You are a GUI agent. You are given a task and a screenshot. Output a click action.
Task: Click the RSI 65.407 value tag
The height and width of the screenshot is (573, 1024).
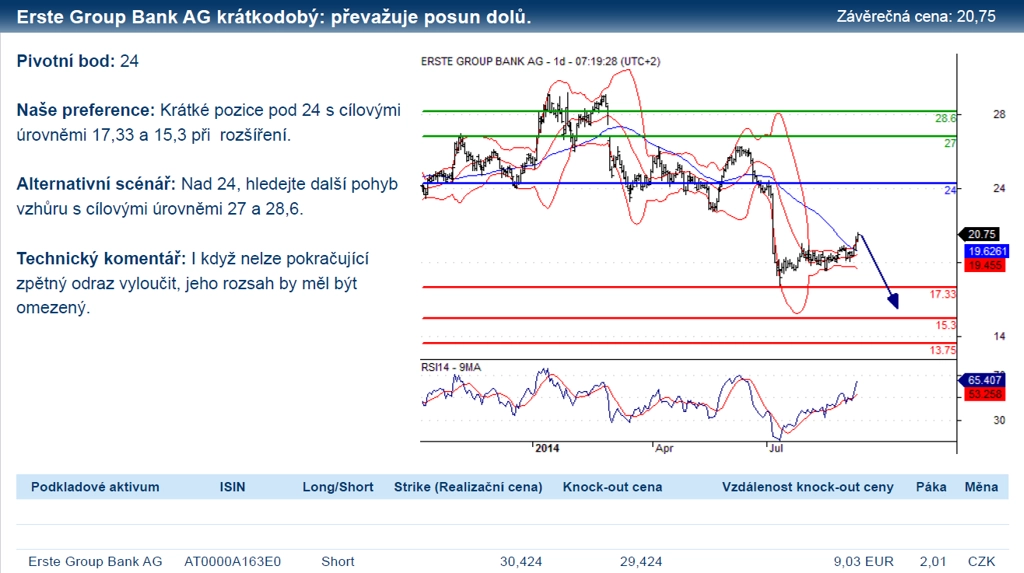983,380
